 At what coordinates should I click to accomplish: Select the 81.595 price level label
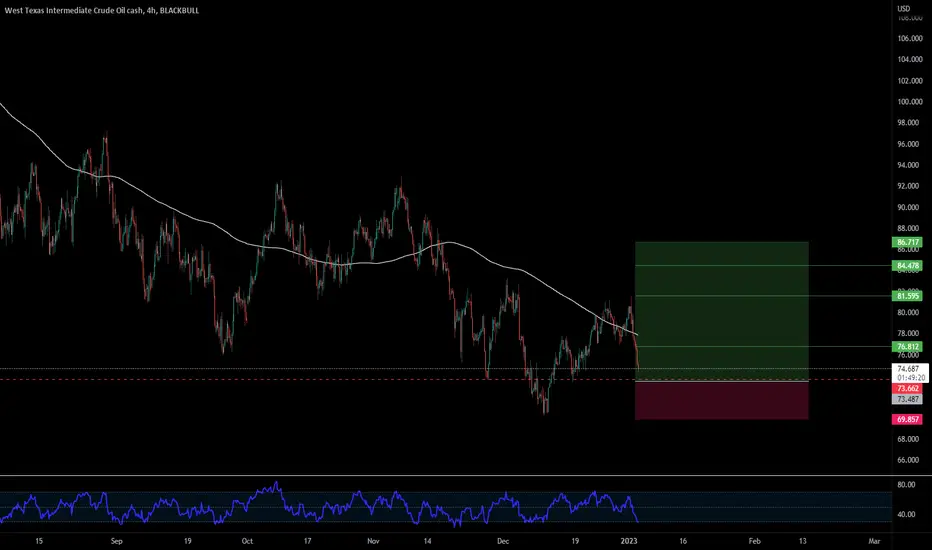pos(907,296)
